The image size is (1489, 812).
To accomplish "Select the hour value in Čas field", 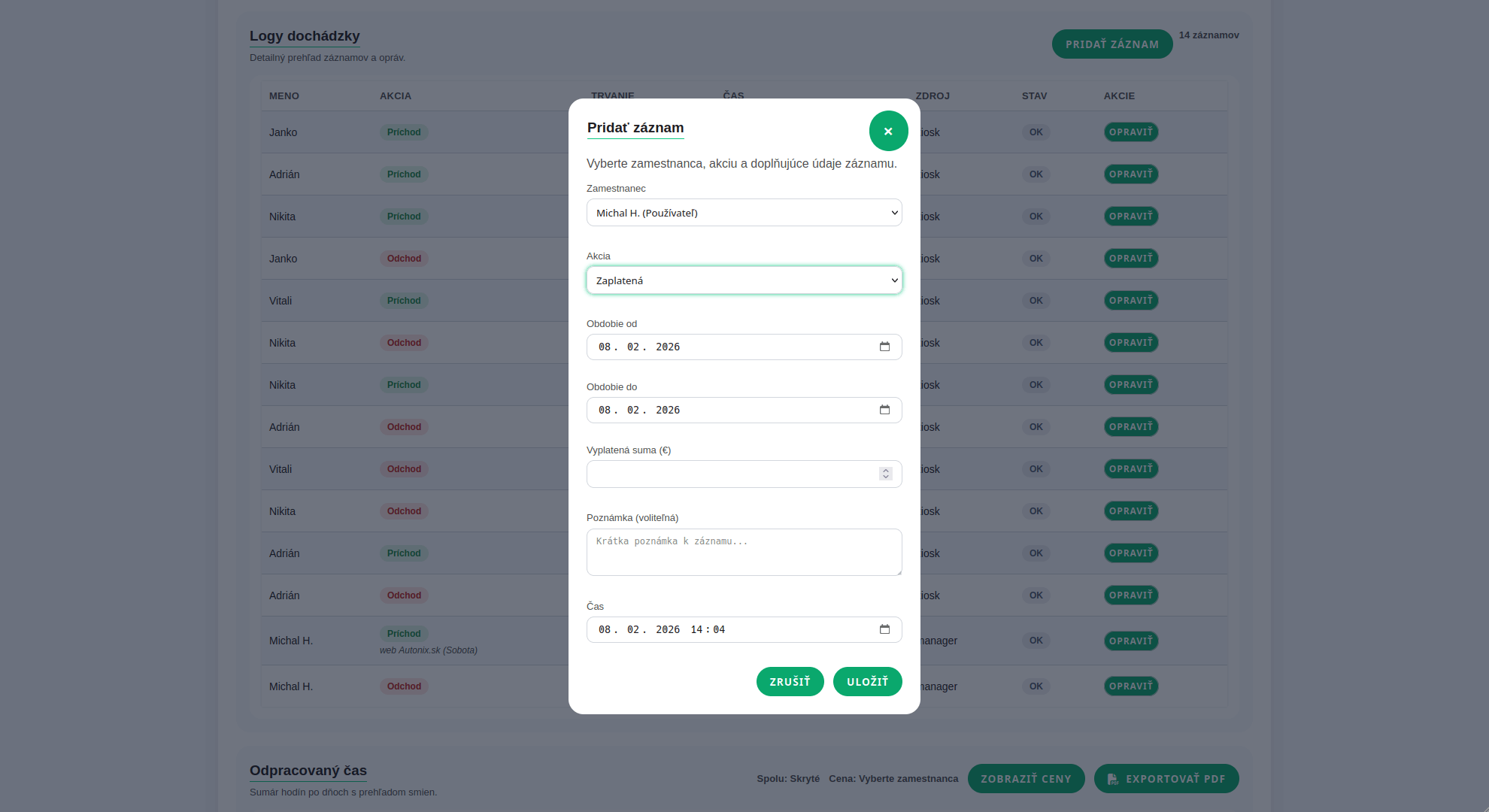I will (x=696, y=629).
